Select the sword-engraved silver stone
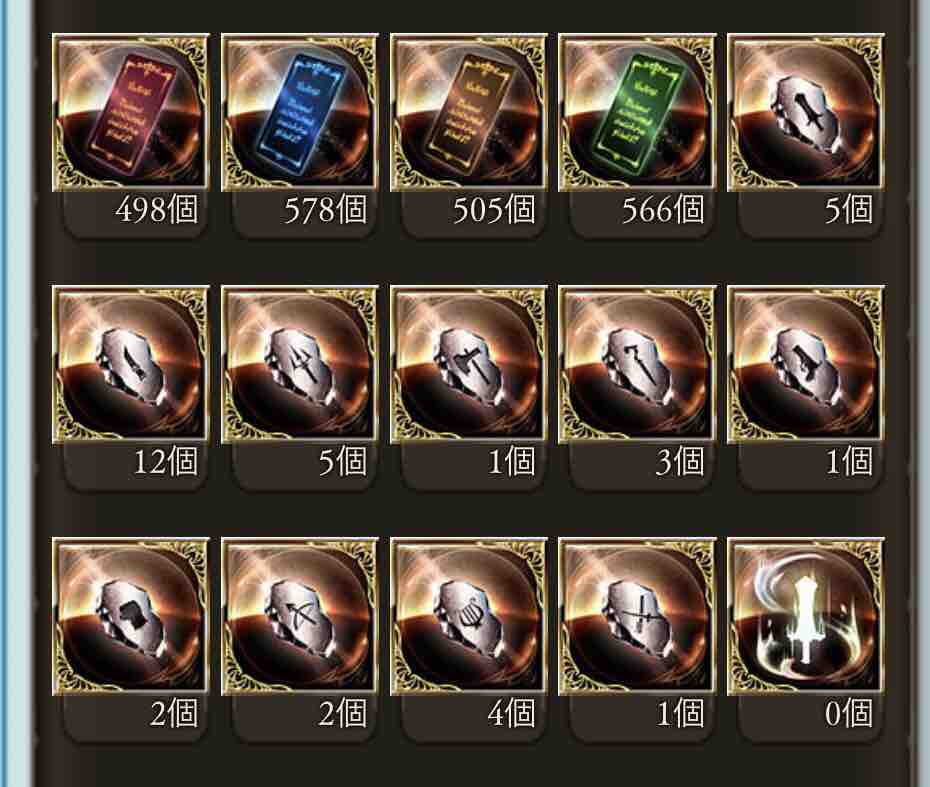The image size is (930, 787). point(806,113)
